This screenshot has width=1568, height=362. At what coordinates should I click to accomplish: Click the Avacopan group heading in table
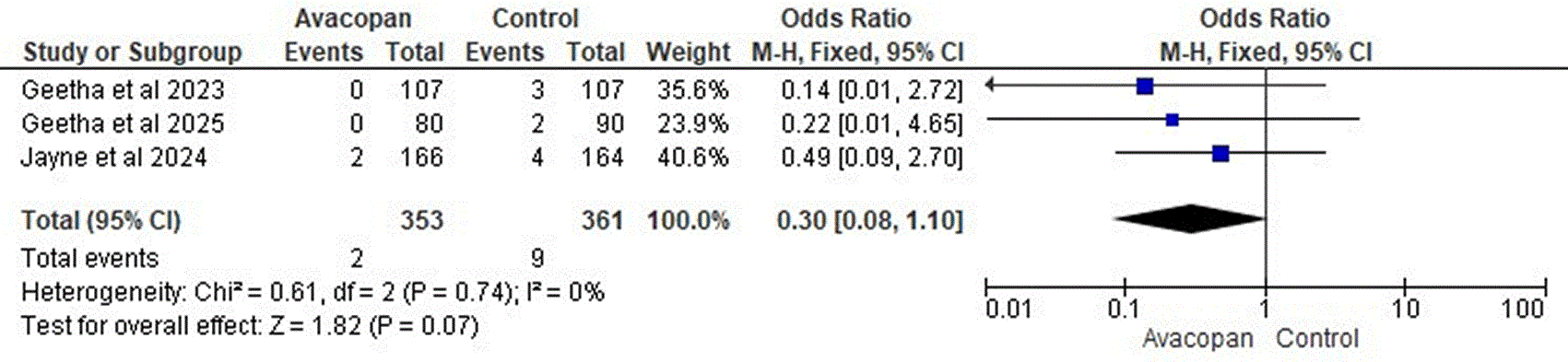pos(353,18)
